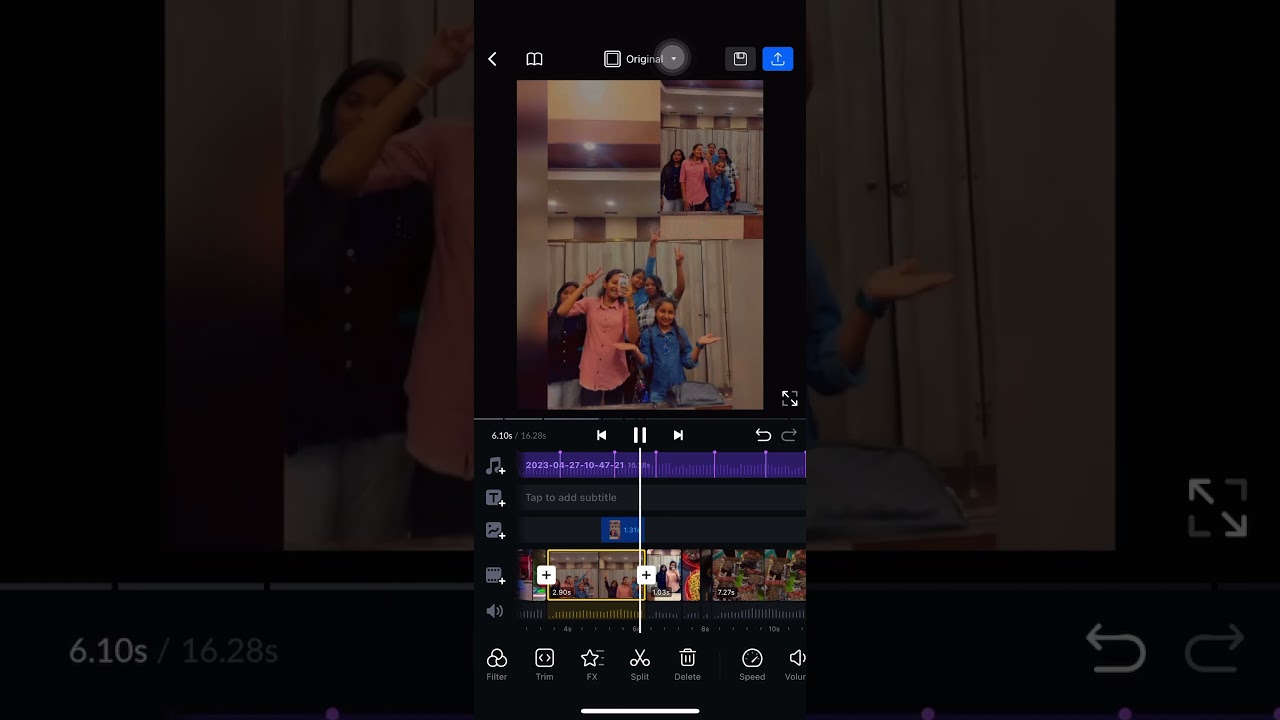Viewport: 1280px width, 720px height.
Task: Redo the last undone edit
Action: coord(789,435)
